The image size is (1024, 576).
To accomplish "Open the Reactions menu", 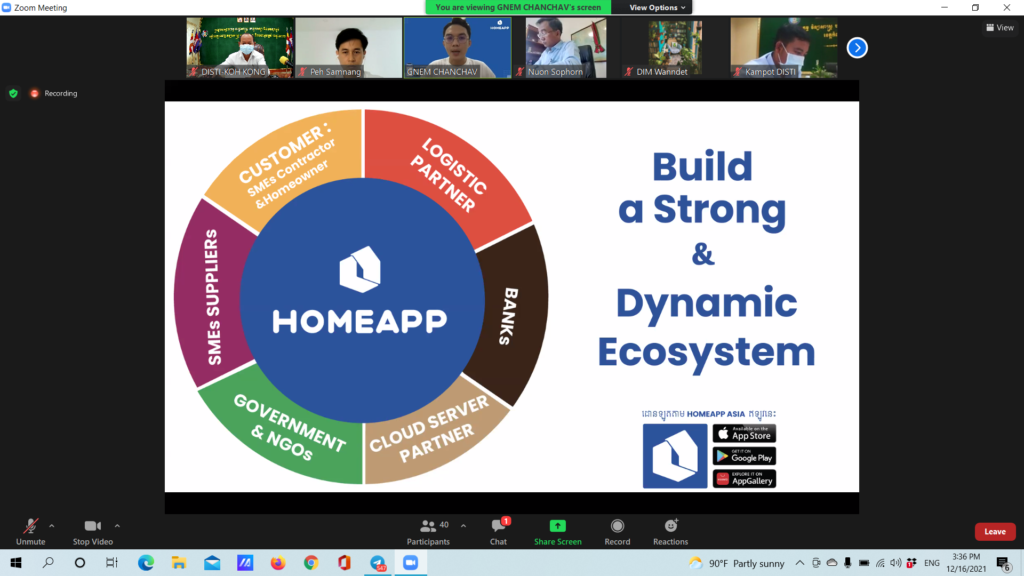I will [x=670, y=530].
